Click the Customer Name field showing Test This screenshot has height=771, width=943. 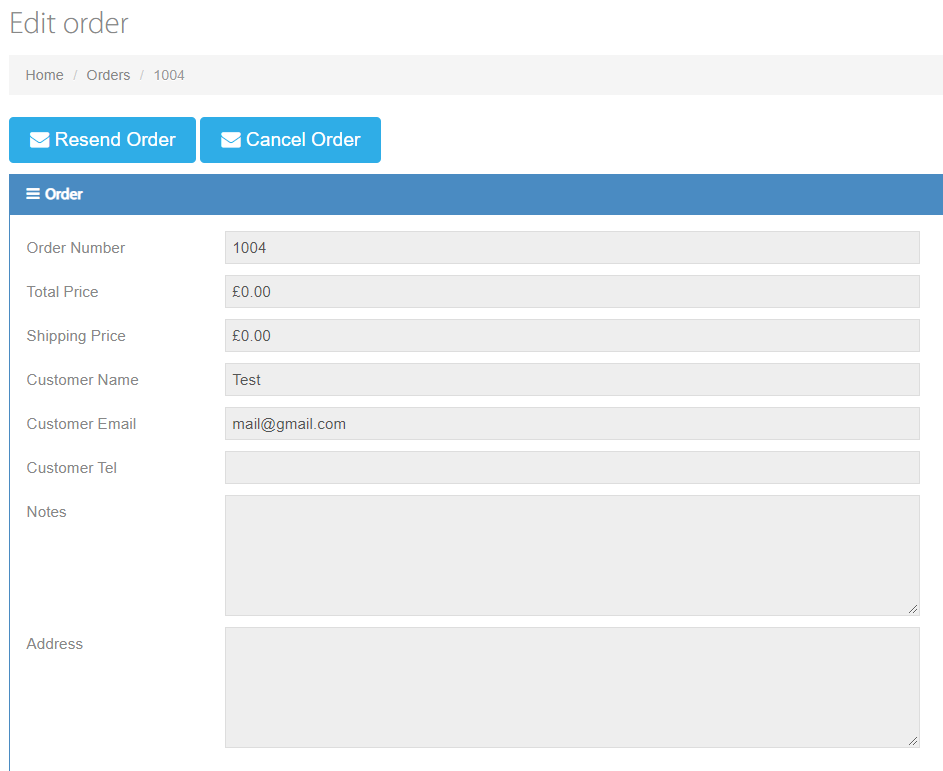tap(572, 379)
